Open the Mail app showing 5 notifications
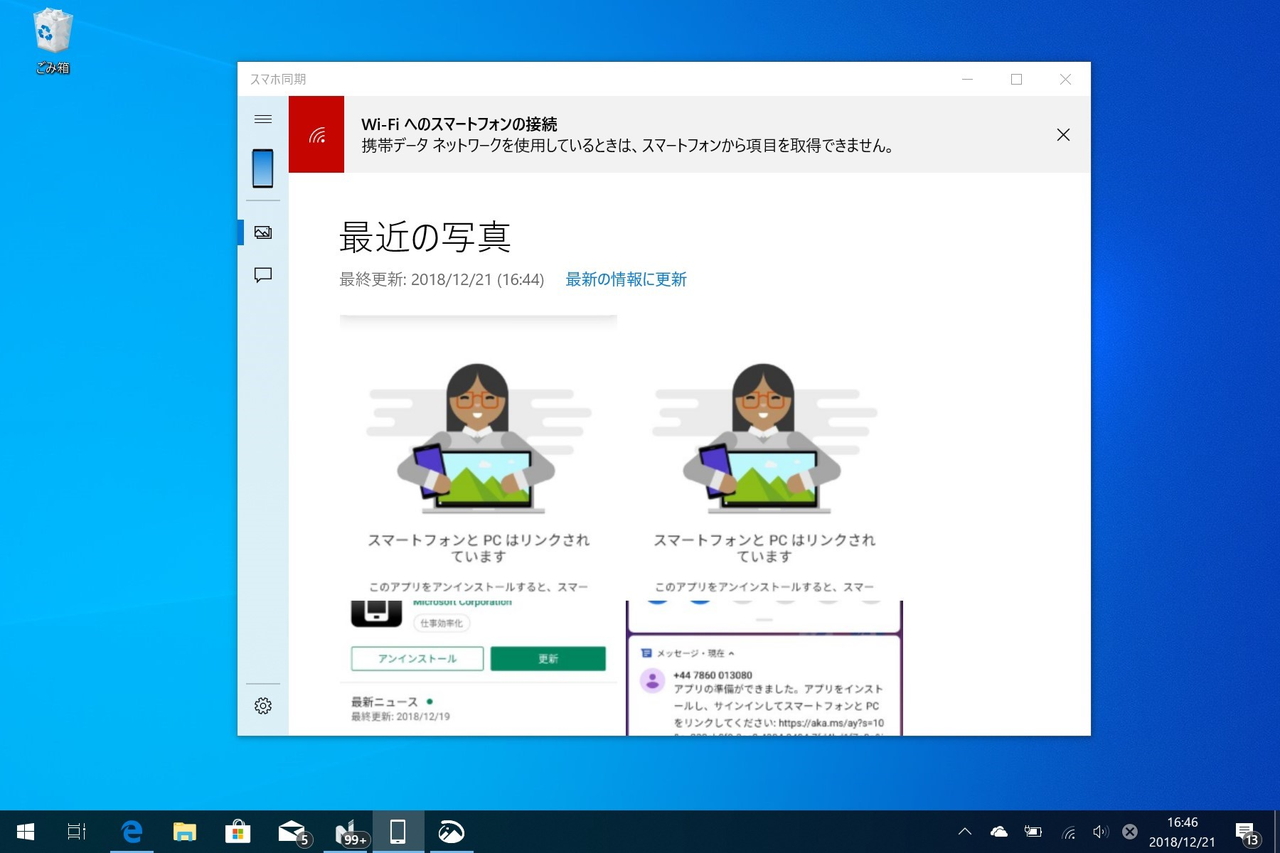The image size is (1280, 853). point(290,831)
